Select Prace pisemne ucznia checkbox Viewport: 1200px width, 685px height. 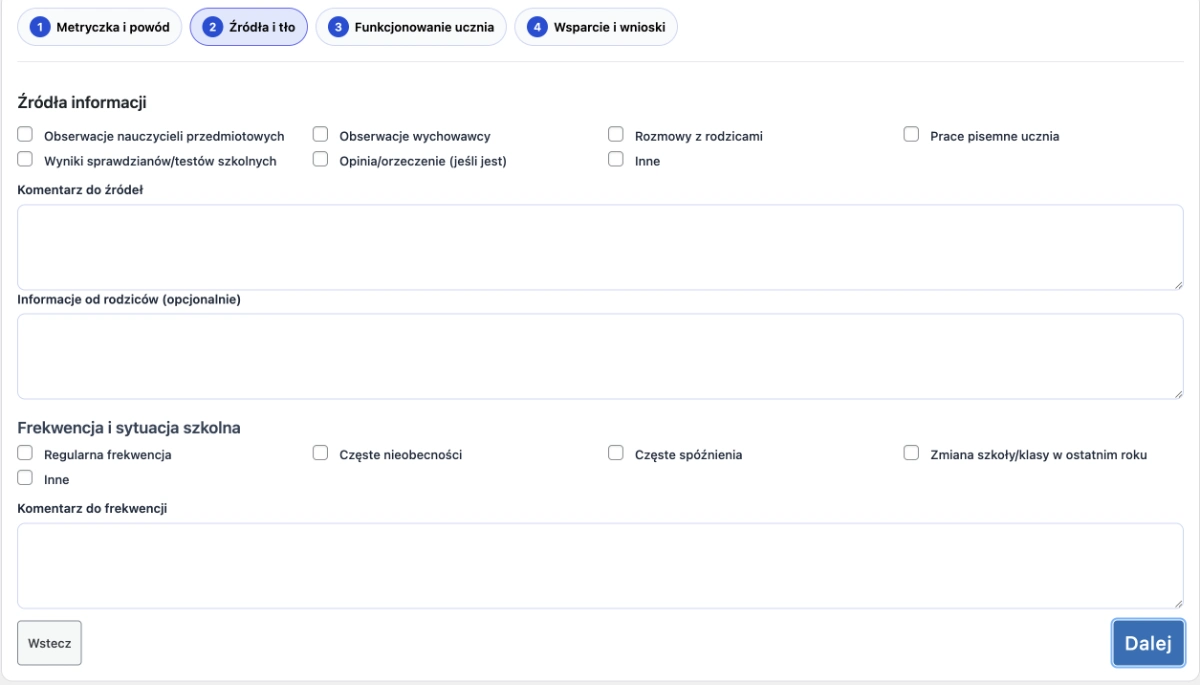tap(912, 135)
